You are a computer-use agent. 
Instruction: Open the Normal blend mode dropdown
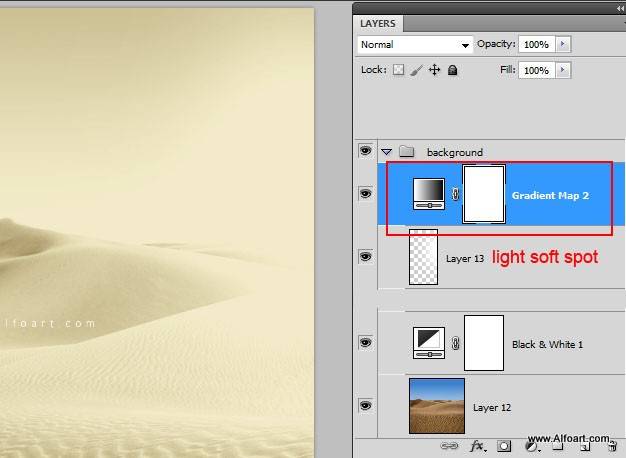pyautogui.click(x=415, y=45)
